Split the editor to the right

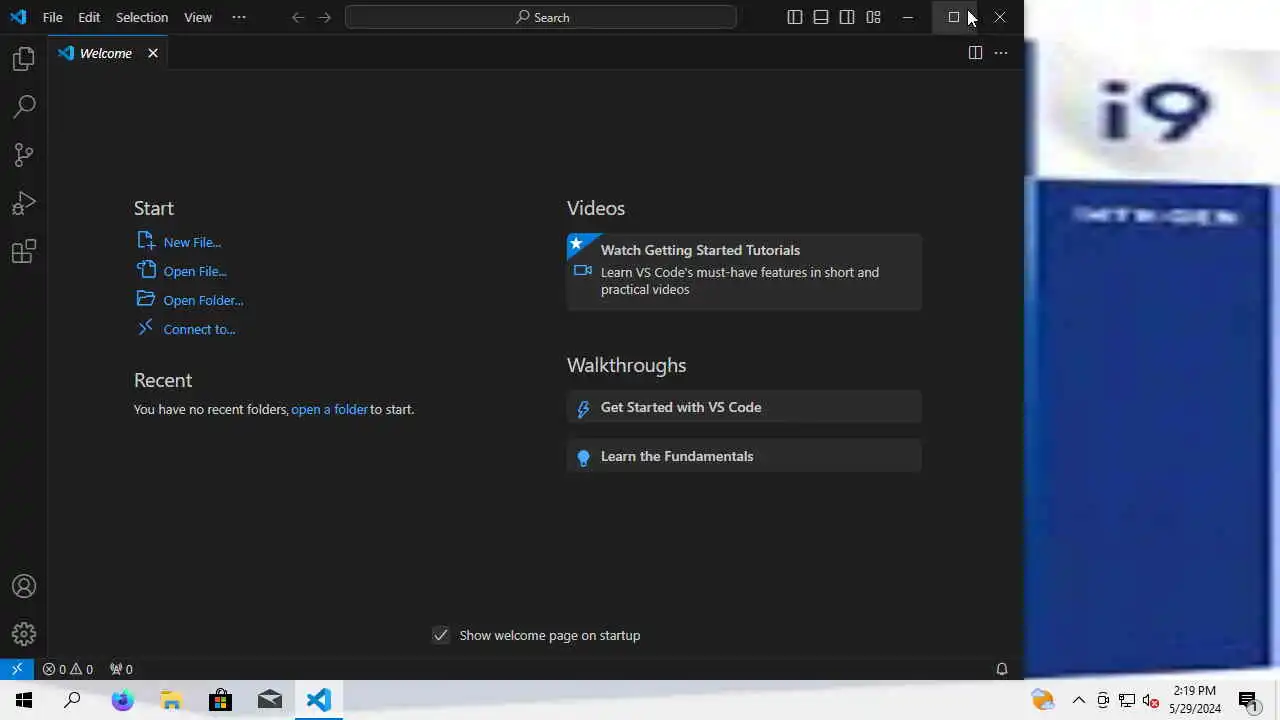(975, 53)
